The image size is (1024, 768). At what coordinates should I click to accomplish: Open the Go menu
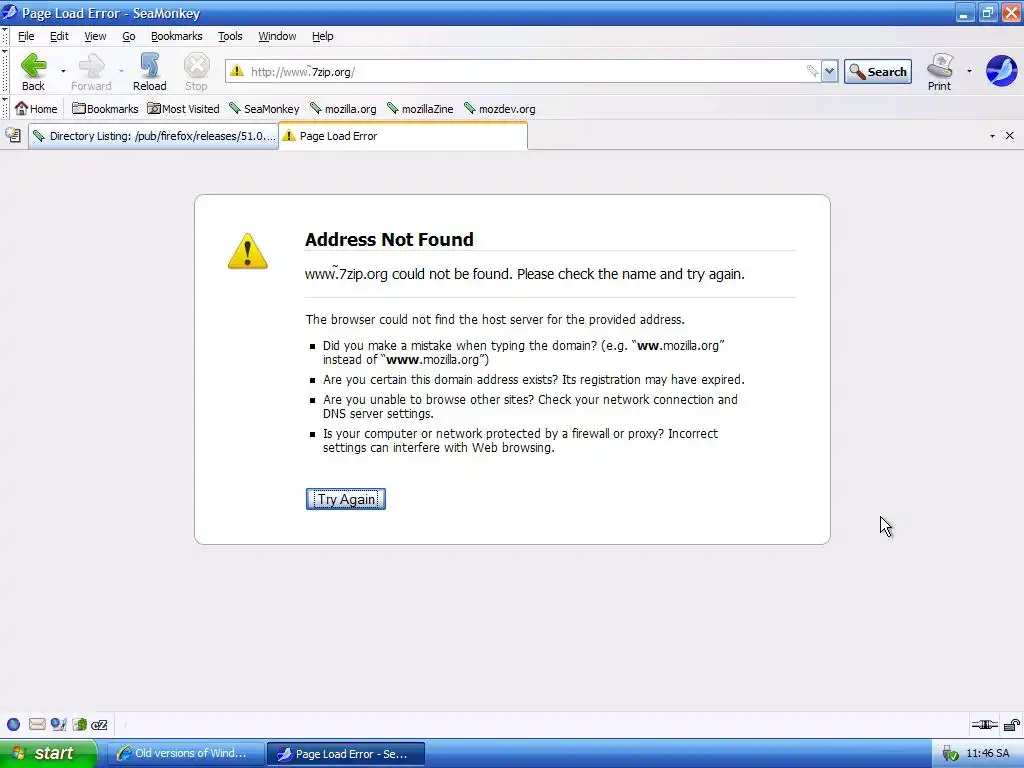129,37
